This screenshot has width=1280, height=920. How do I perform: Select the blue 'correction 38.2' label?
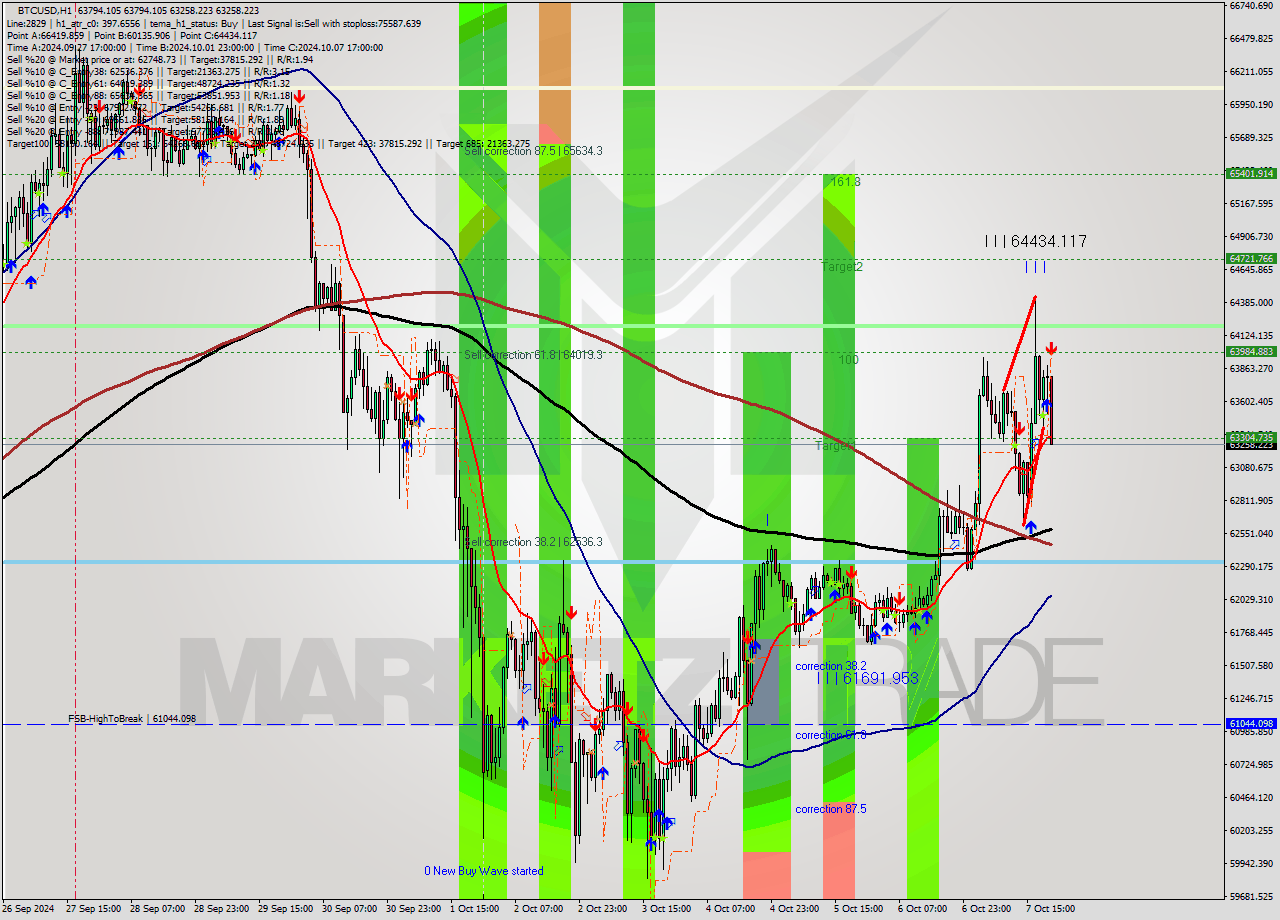pos(831,666)
